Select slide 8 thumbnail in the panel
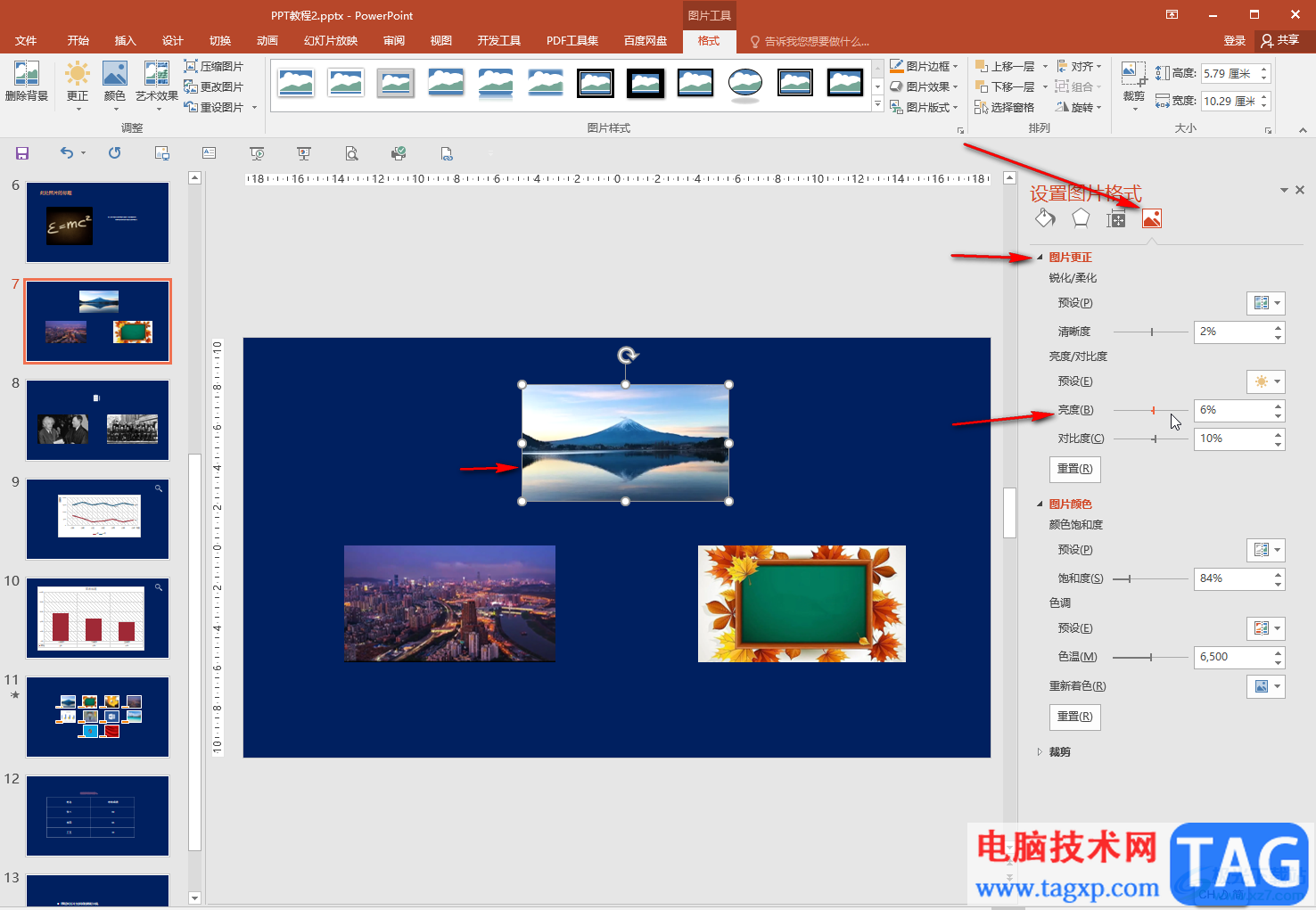The height and width of the screenshot is (910, 1316). pos(97,420)
